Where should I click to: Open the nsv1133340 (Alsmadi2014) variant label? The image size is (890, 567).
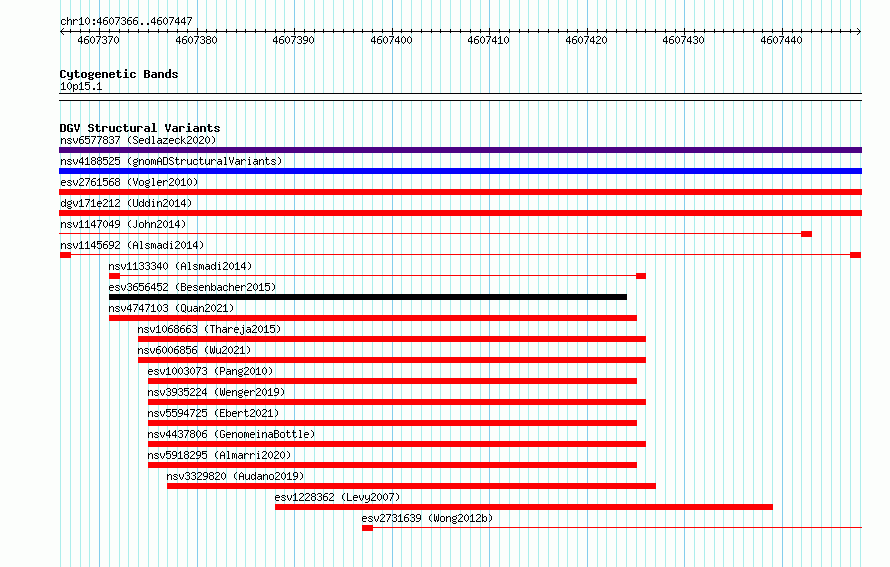coord(180,266)
